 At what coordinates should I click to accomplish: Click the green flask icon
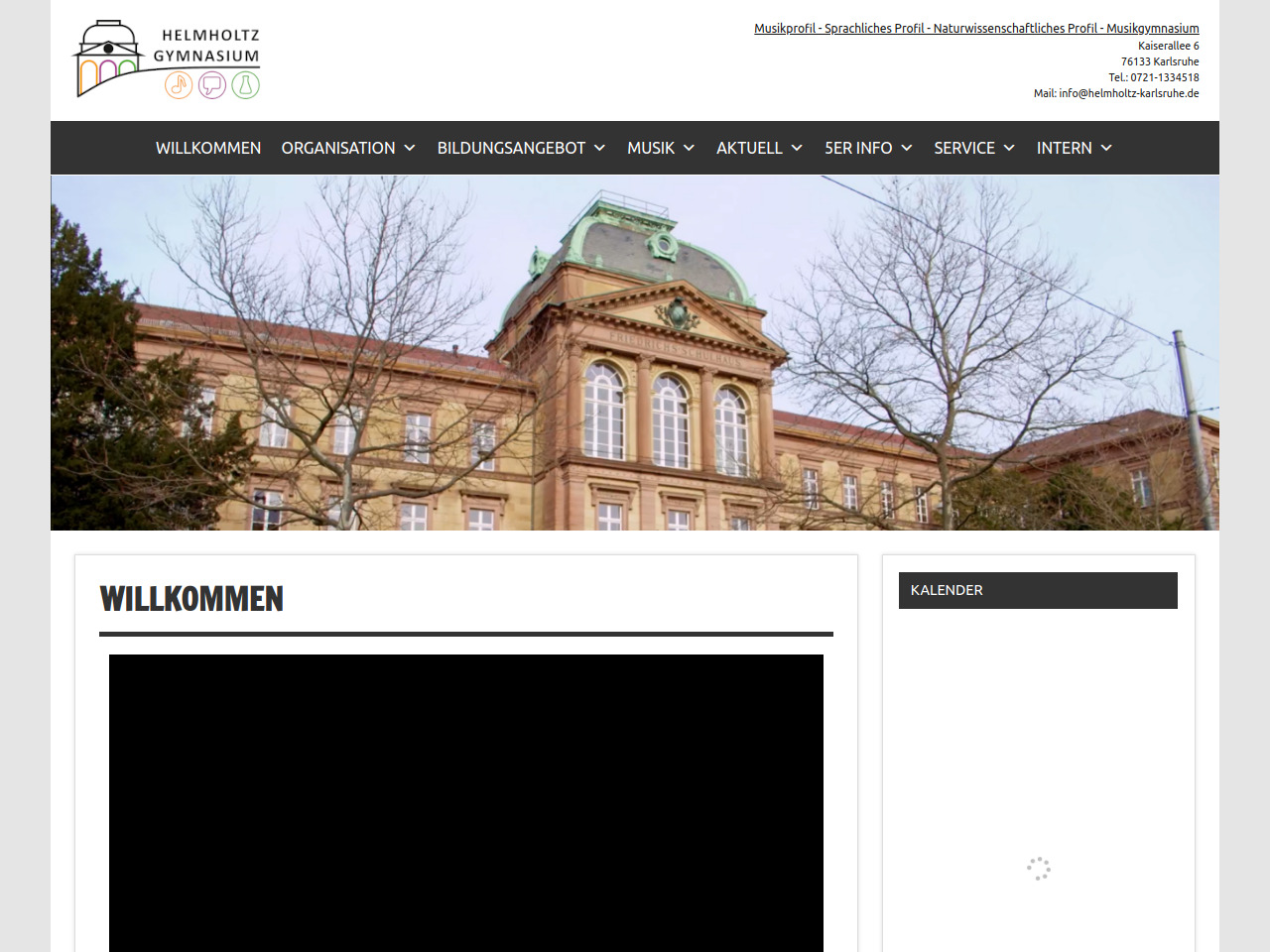[245, 85]
